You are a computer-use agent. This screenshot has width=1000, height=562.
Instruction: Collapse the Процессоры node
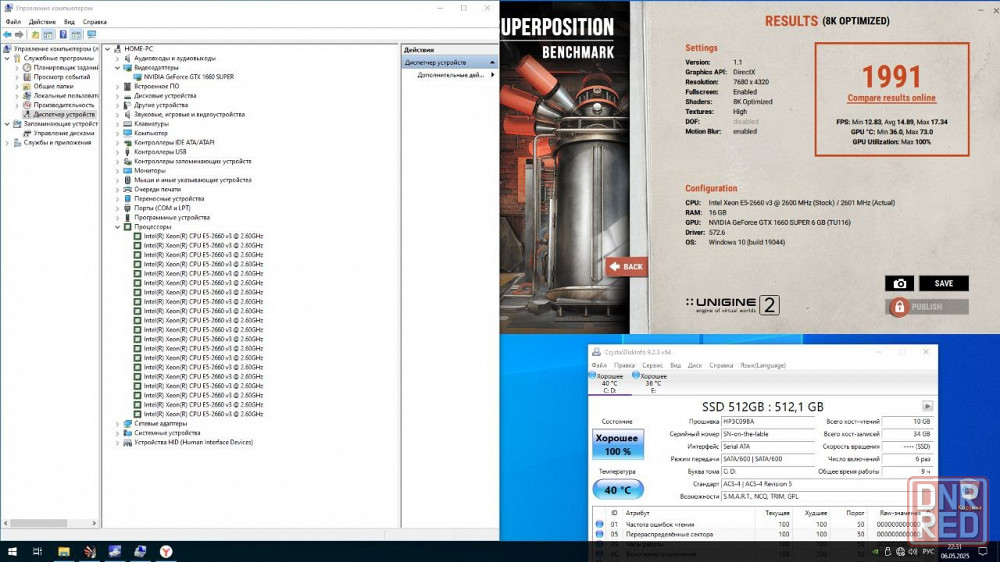[x=117, y=226]
